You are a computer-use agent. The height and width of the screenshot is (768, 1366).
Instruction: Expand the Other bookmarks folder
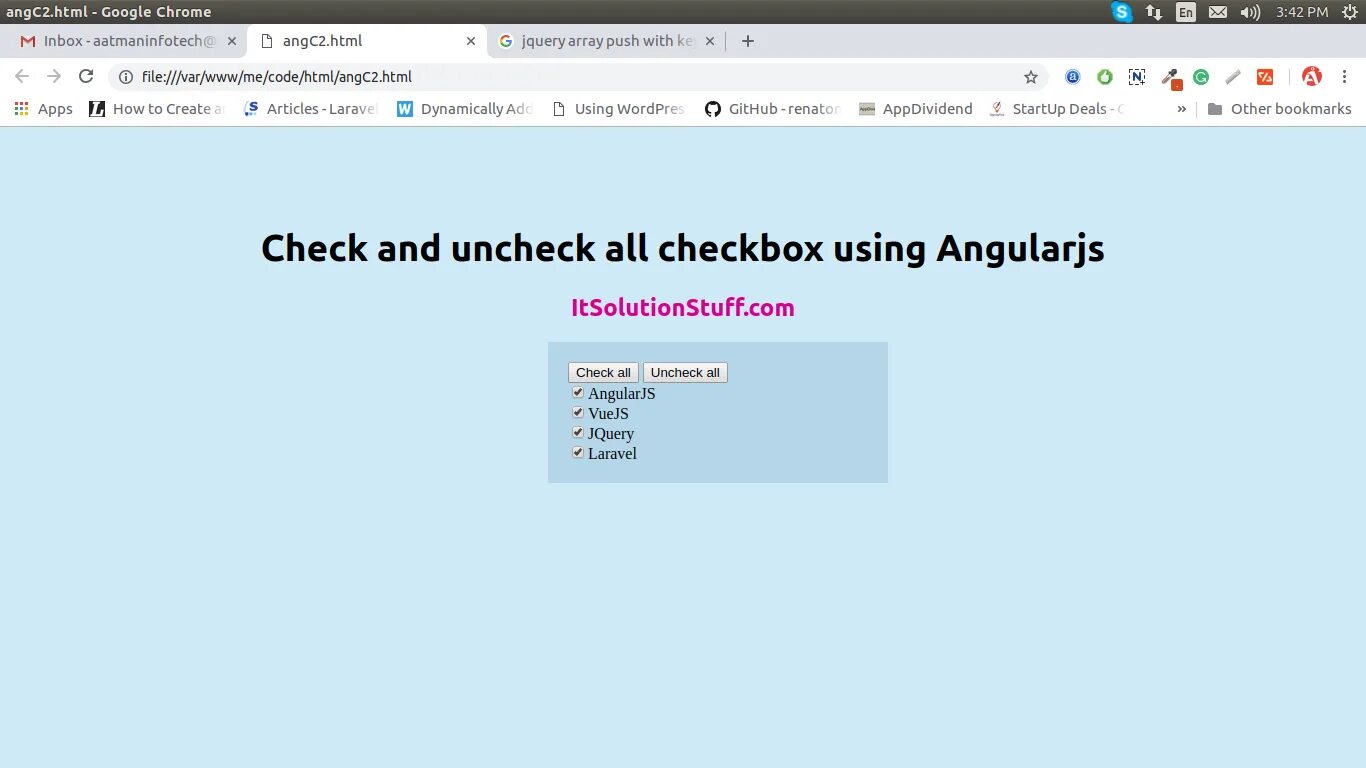pos(1280,109)
